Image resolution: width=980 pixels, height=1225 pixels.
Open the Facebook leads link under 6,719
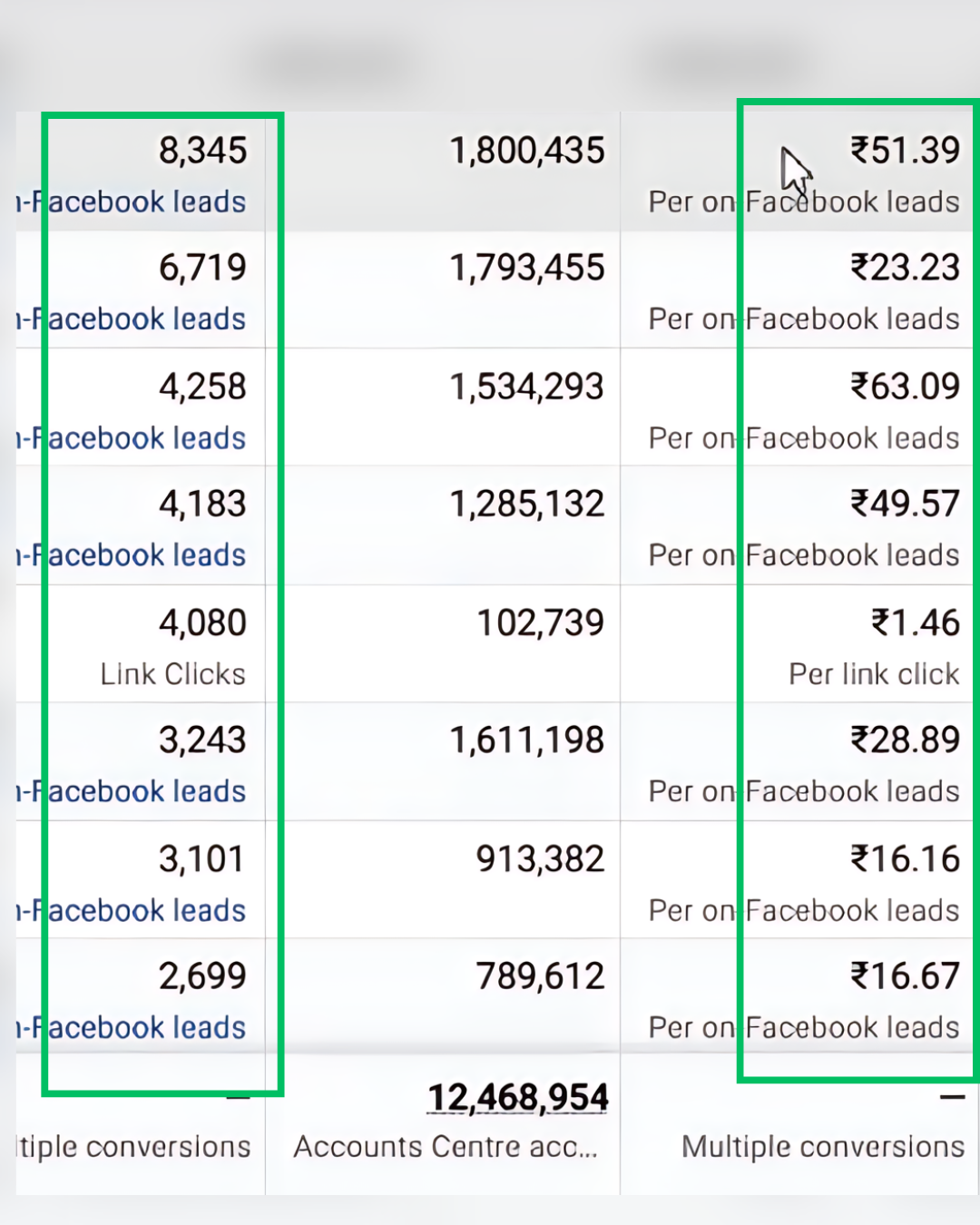pyautogui.click(x=132, y=318)
